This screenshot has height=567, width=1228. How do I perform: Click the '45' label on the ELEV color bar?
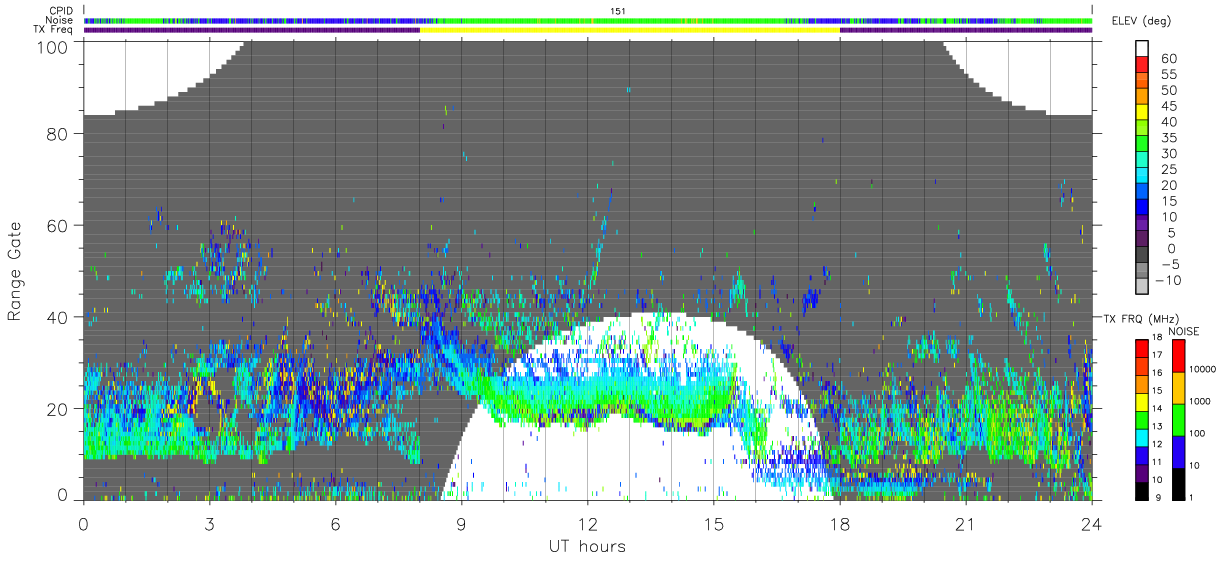click(x=1168, y=106)
